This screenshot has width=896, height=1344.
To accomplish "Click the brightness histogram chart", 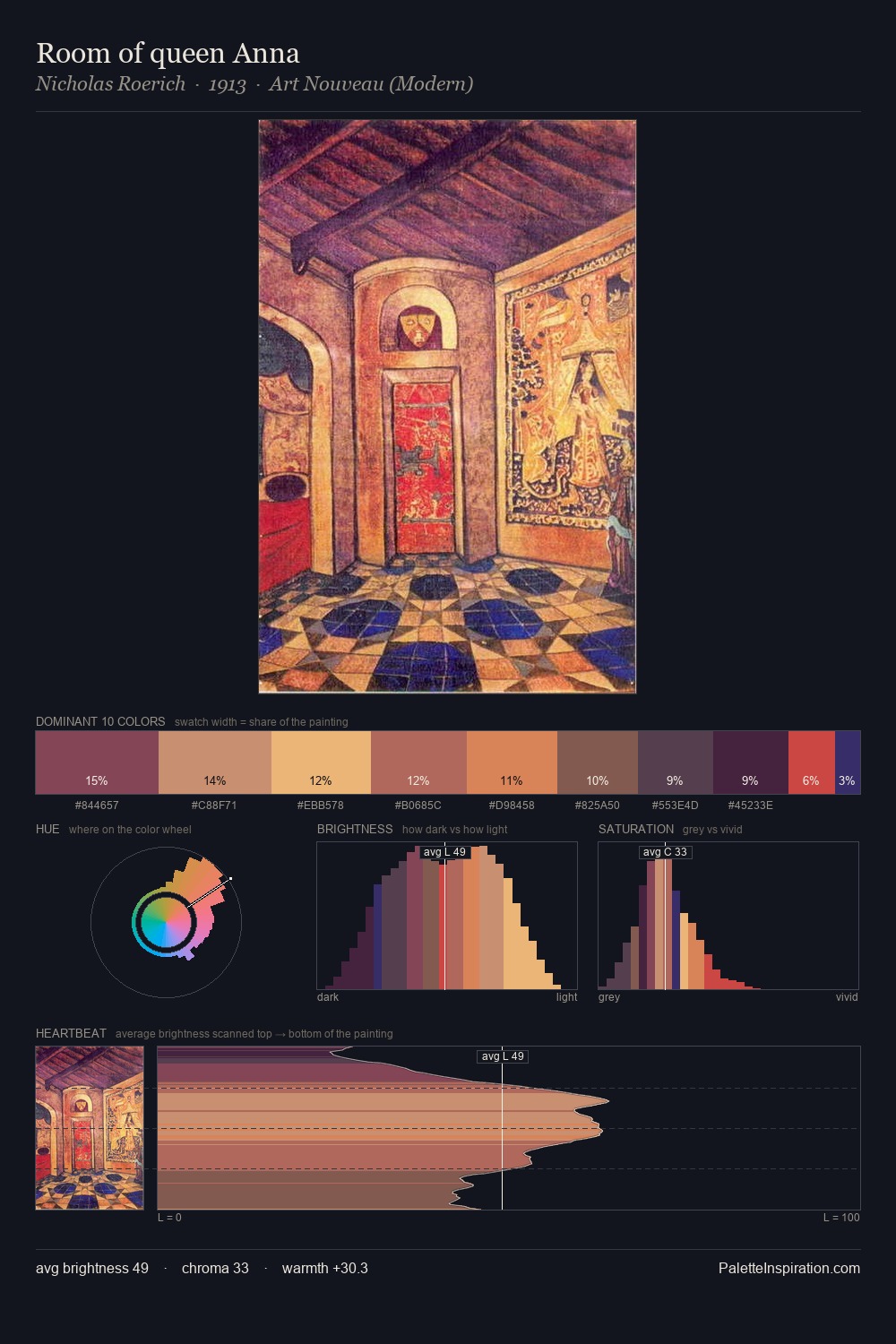I will (447, 916).
